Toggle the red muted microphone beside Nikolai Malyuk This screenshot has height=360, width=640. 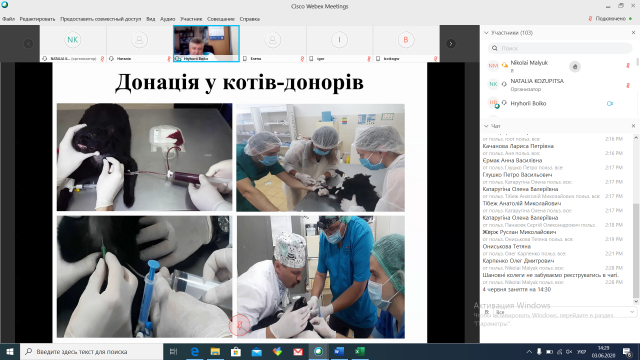pos(628,66)
